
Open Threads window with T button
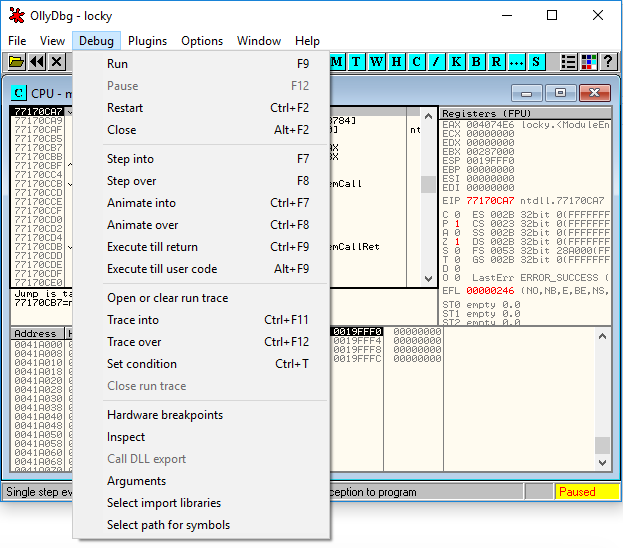pyautogui.click(x=356, y=62)
